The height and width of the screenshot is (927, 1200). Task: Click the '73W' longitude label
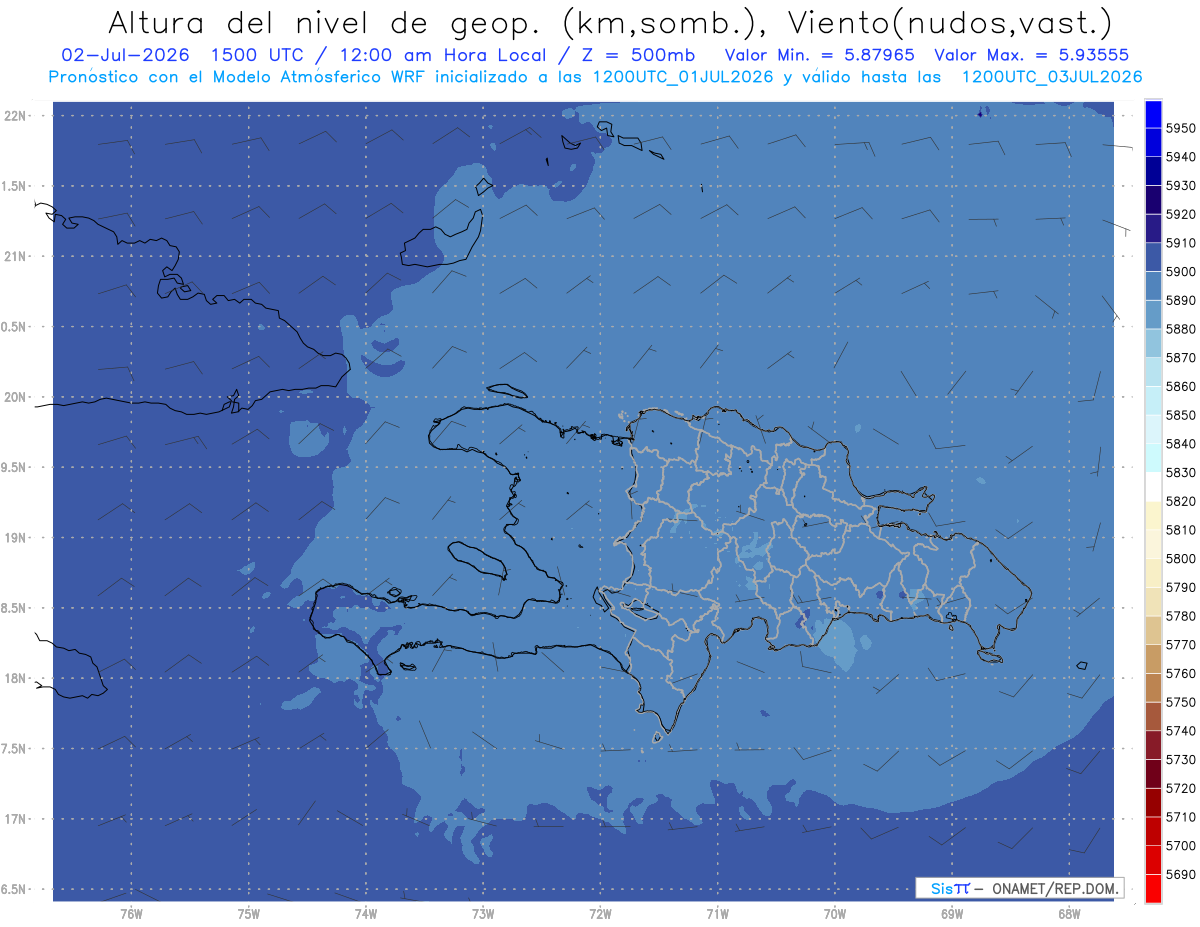click(x=483, y=914)
